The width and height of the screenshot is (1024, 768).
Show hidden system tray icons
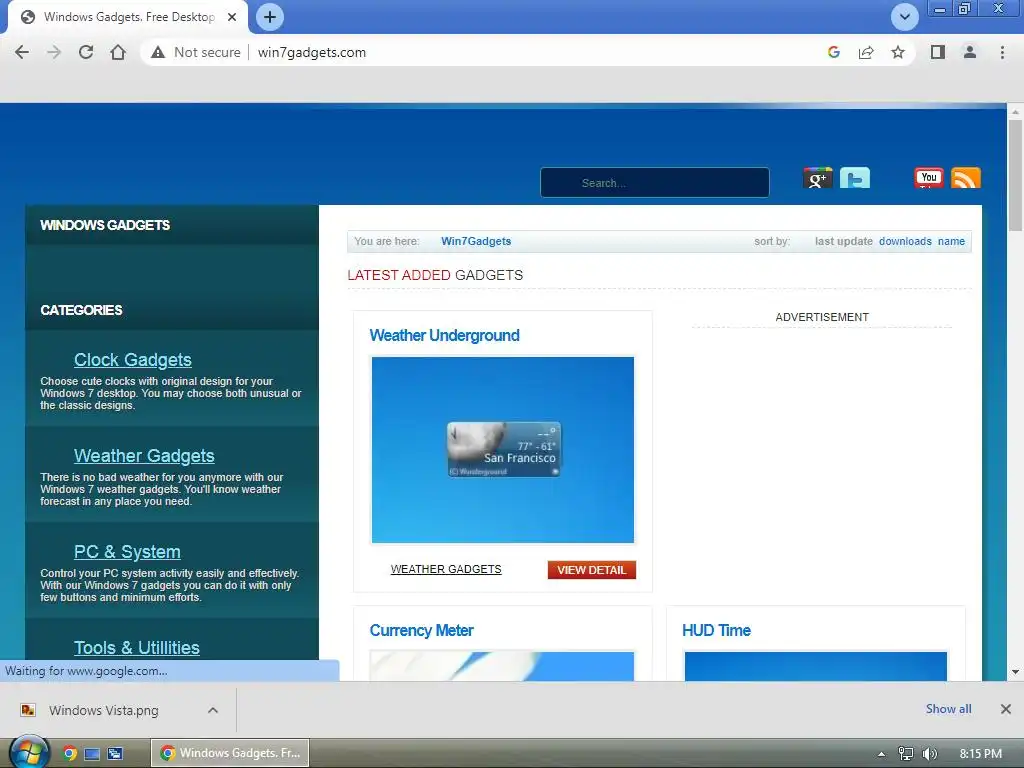point(881,754)
